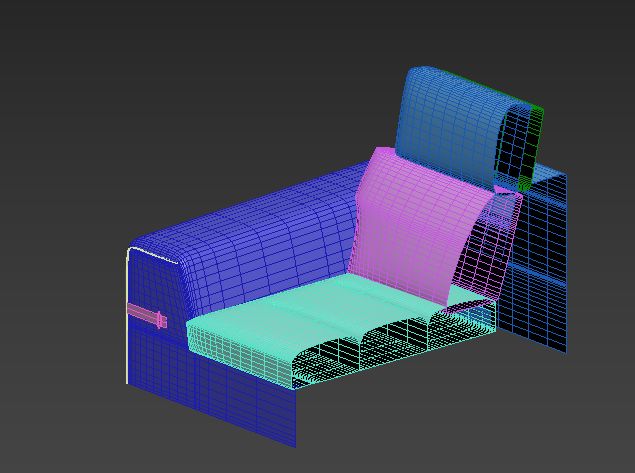635x473 pixels.
Task: Click the bottom right corner of front panel
Action: [295, 443]
